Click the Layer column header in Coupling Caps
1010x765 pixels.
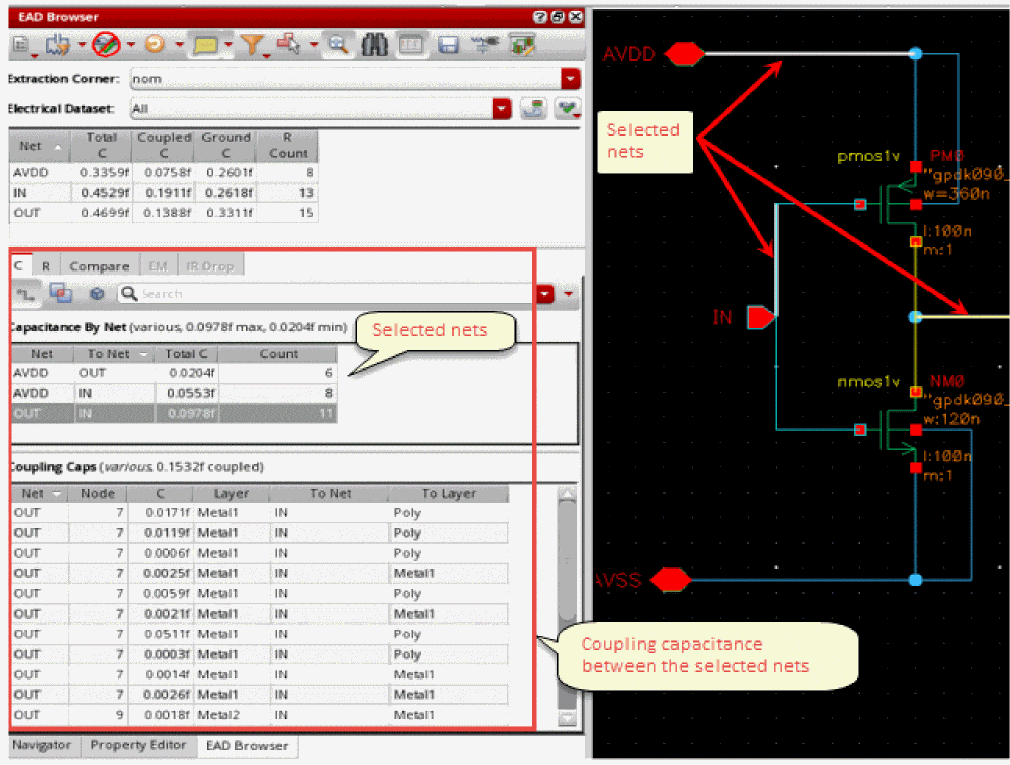(x=230, y=493)
